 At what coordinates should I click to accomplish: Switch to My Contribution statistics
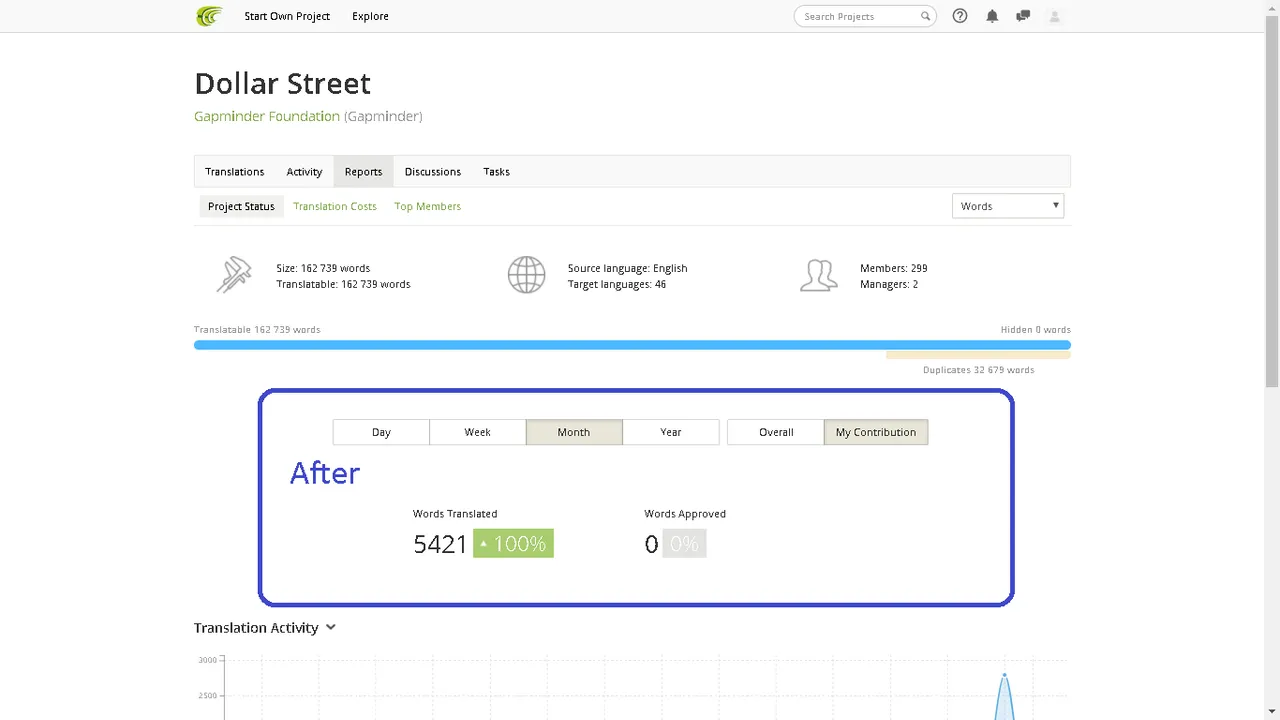(x=876, y=432)
